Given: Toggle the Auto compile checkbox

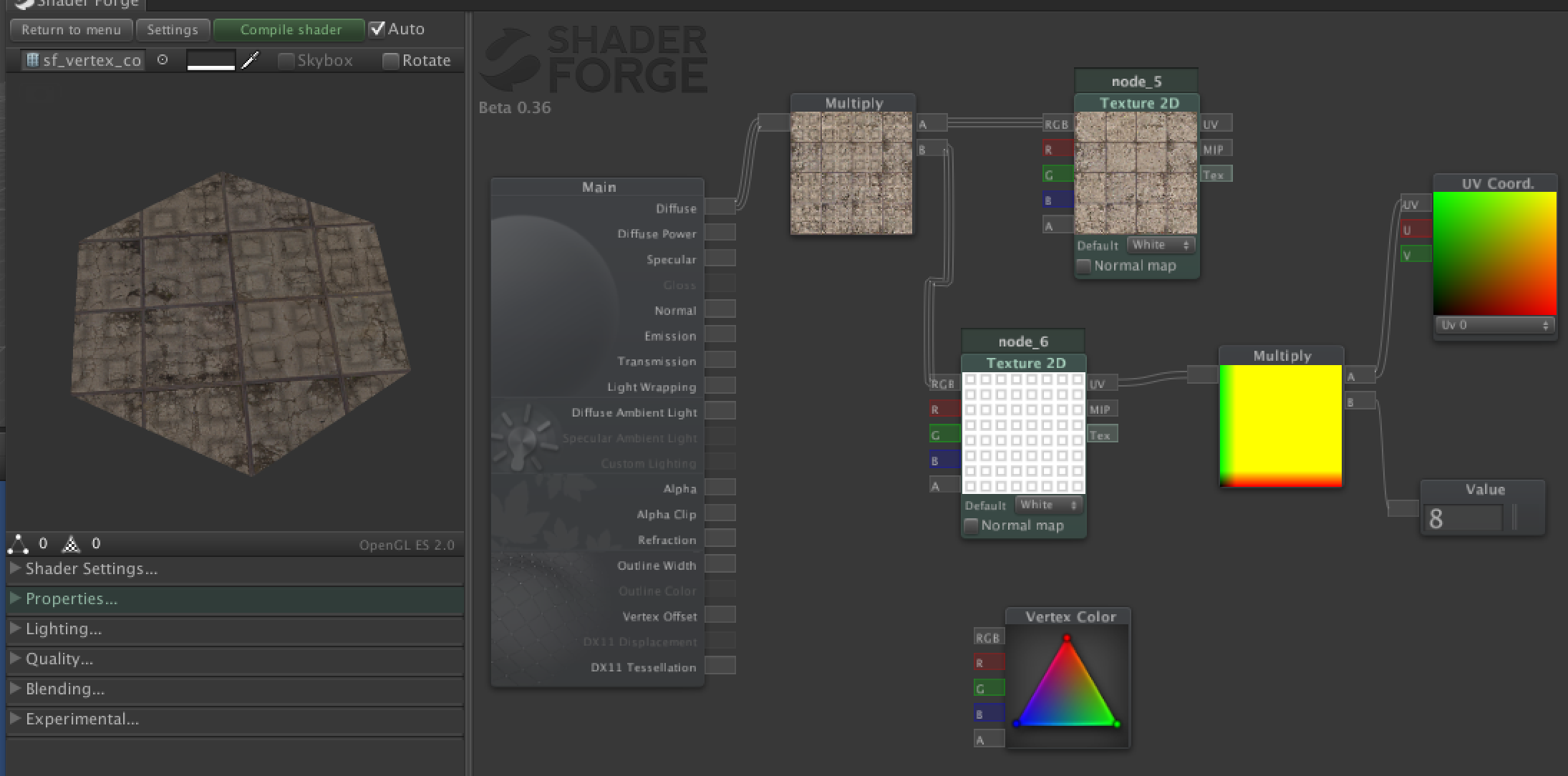Looking at the screenshot, I should coord(377,29).
